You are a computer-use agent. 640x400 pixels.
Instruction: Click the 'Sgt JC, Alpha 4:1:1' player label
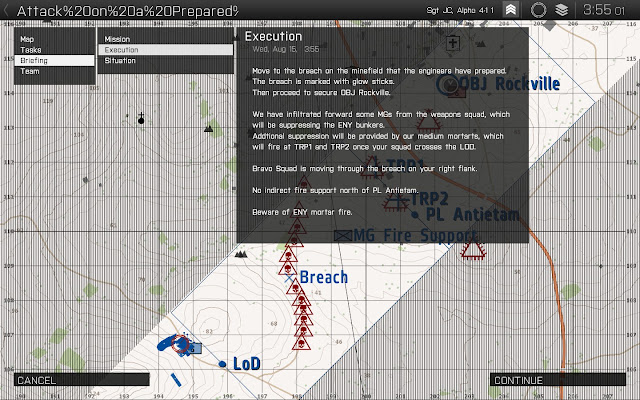pyautogui.click(x=460, y=10)
